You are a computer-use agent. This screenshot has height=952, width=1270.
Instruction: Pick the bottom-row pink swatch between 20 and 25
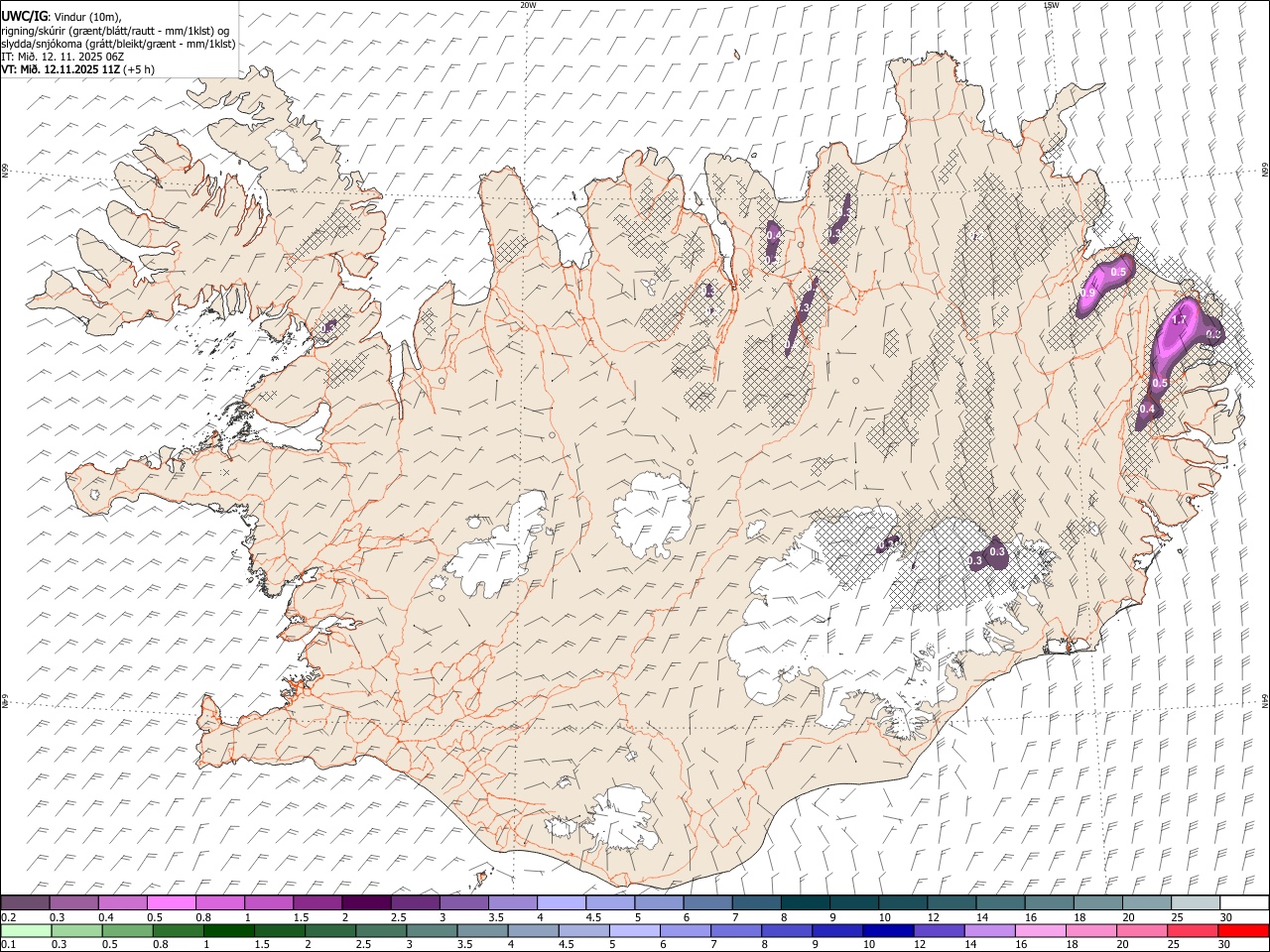pos(1141,930)
